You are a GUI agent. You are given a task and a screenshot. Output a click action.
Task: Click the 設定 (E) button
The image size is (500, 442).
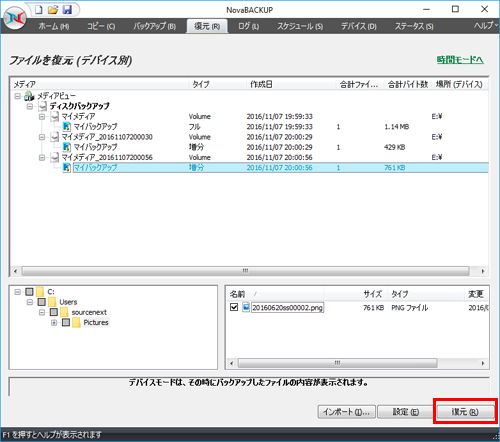coord(405,412)
